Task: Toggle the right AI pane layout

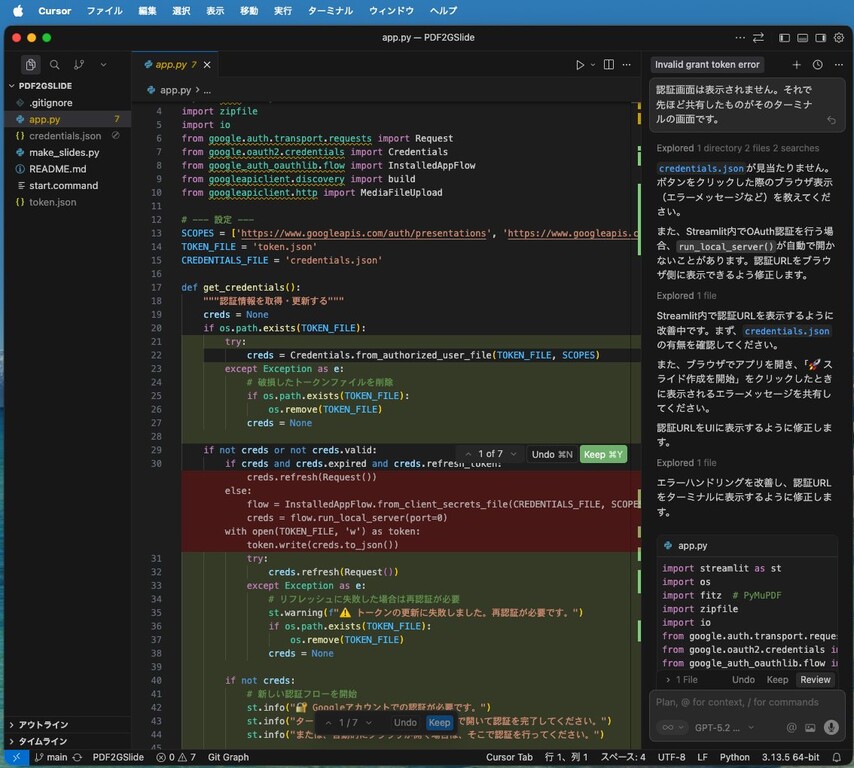Action: pos(820,37)
